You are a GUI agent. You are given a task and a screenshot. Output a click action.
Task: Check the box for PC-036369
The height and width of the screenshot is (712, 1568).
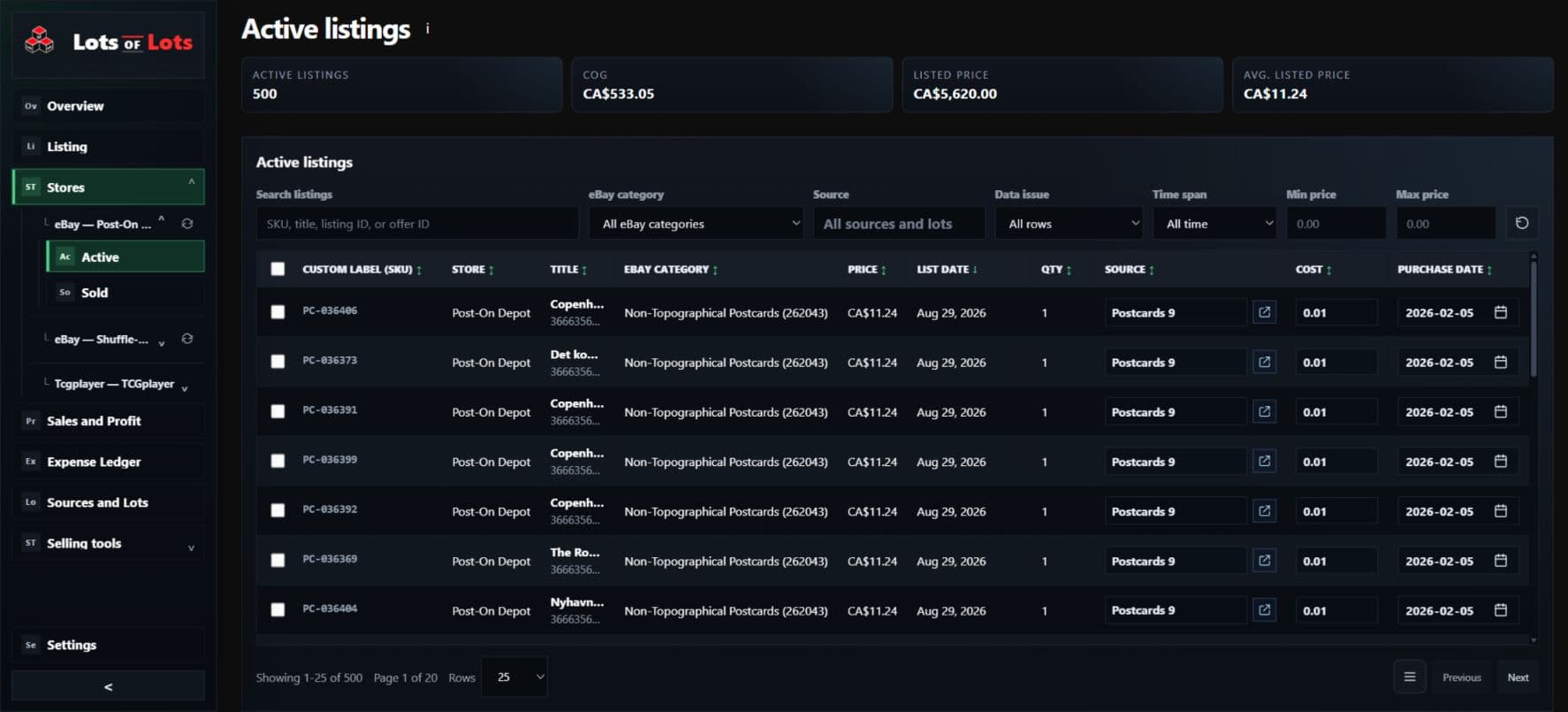tap(278, 559)
